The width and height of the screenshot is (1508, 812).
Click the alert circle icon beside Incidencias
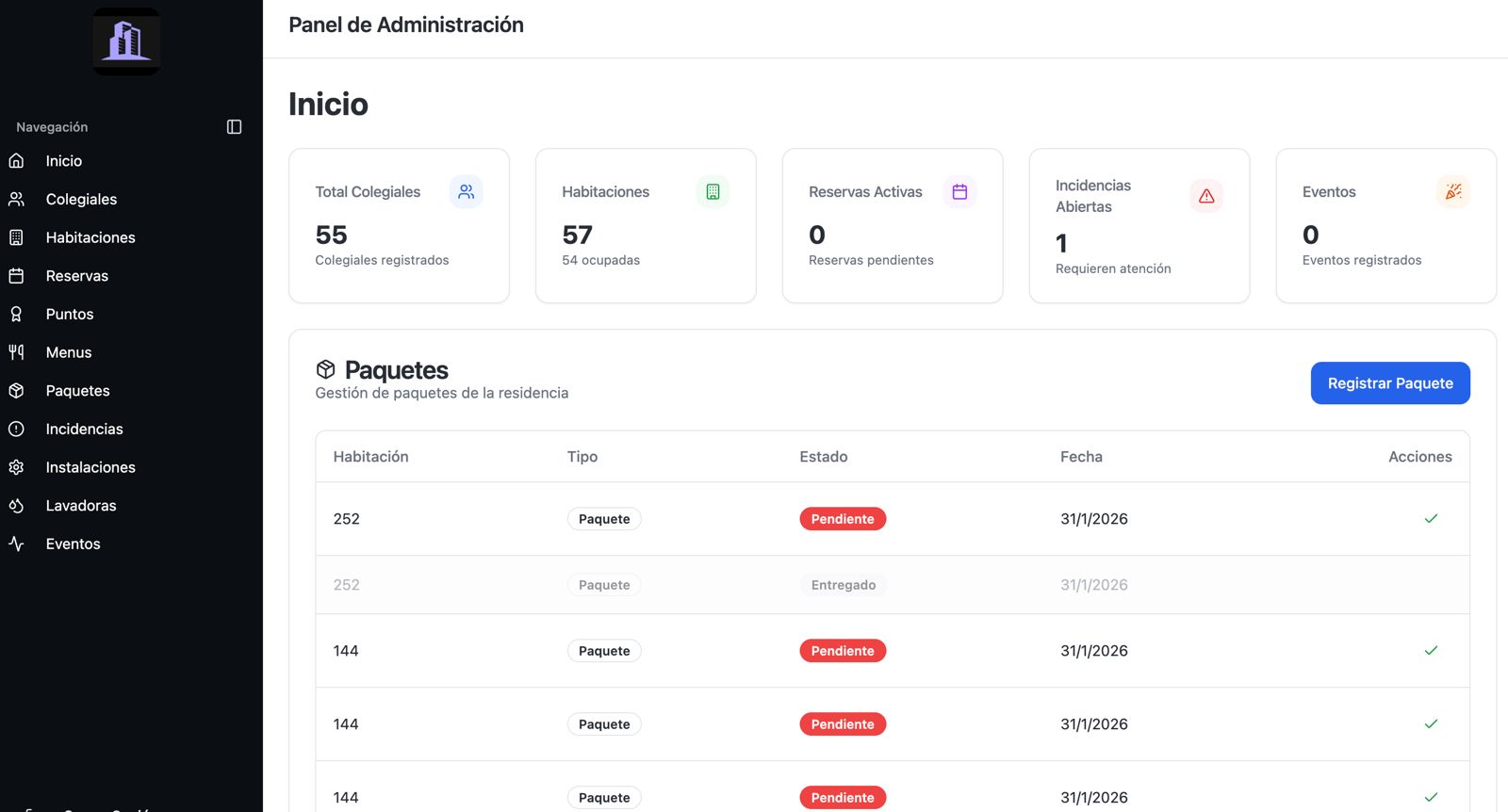[16, 429]
